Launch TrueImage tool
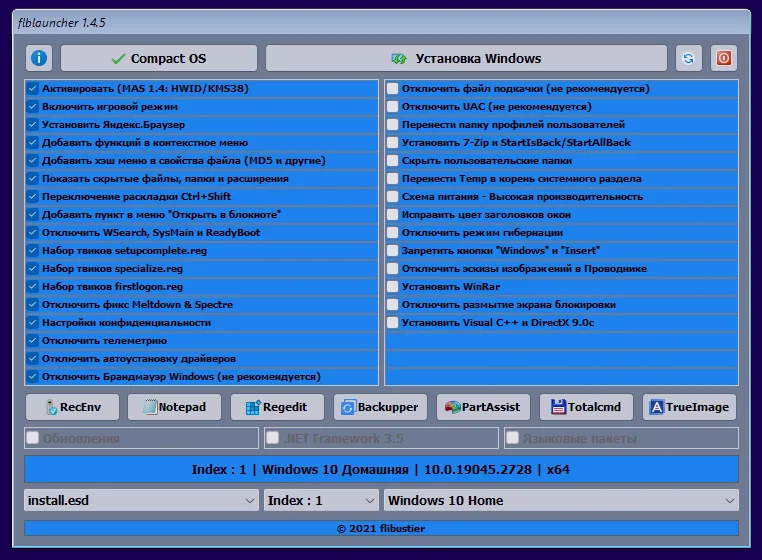The image size is (762, 560). click(x=689, y=407)
